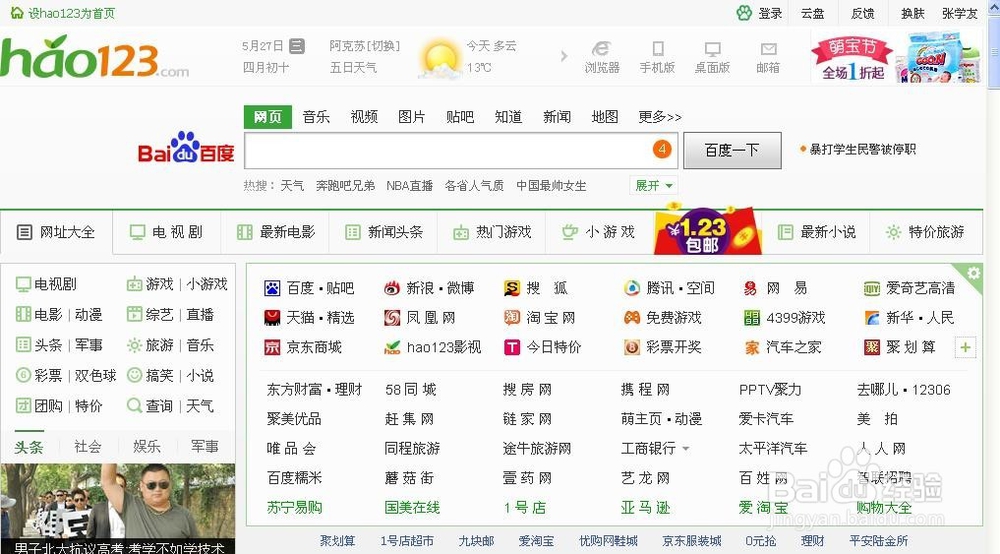Image resolution: width=1000 pixels, height=554 pixels.
Task: Click the hao123 logo
Action: pos(94,57)
